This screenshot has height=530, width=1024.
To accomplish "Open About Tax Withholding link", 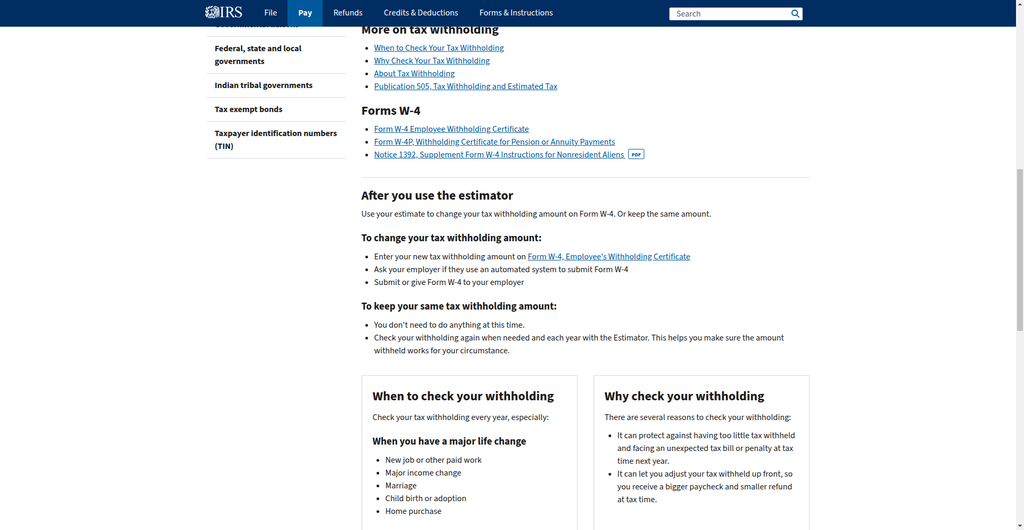I will [415, 74].
